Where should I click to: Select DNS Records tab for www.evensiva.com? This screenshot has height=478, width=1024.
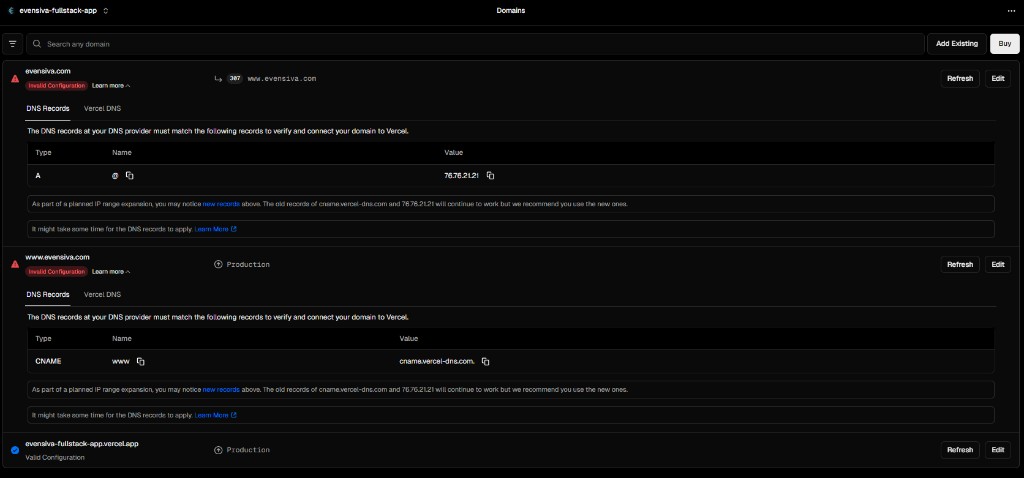[x=48, y=295]
